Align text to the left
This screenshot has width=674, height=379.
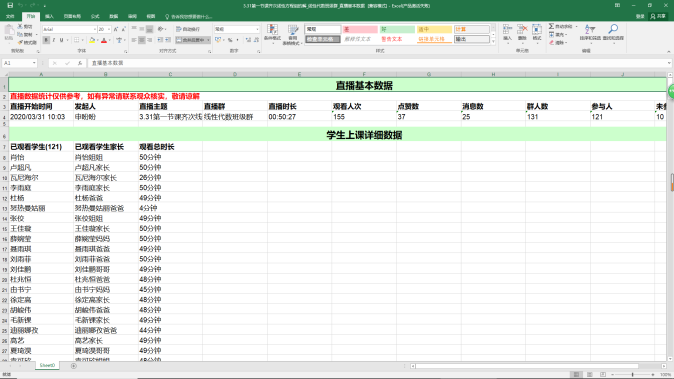134,40
